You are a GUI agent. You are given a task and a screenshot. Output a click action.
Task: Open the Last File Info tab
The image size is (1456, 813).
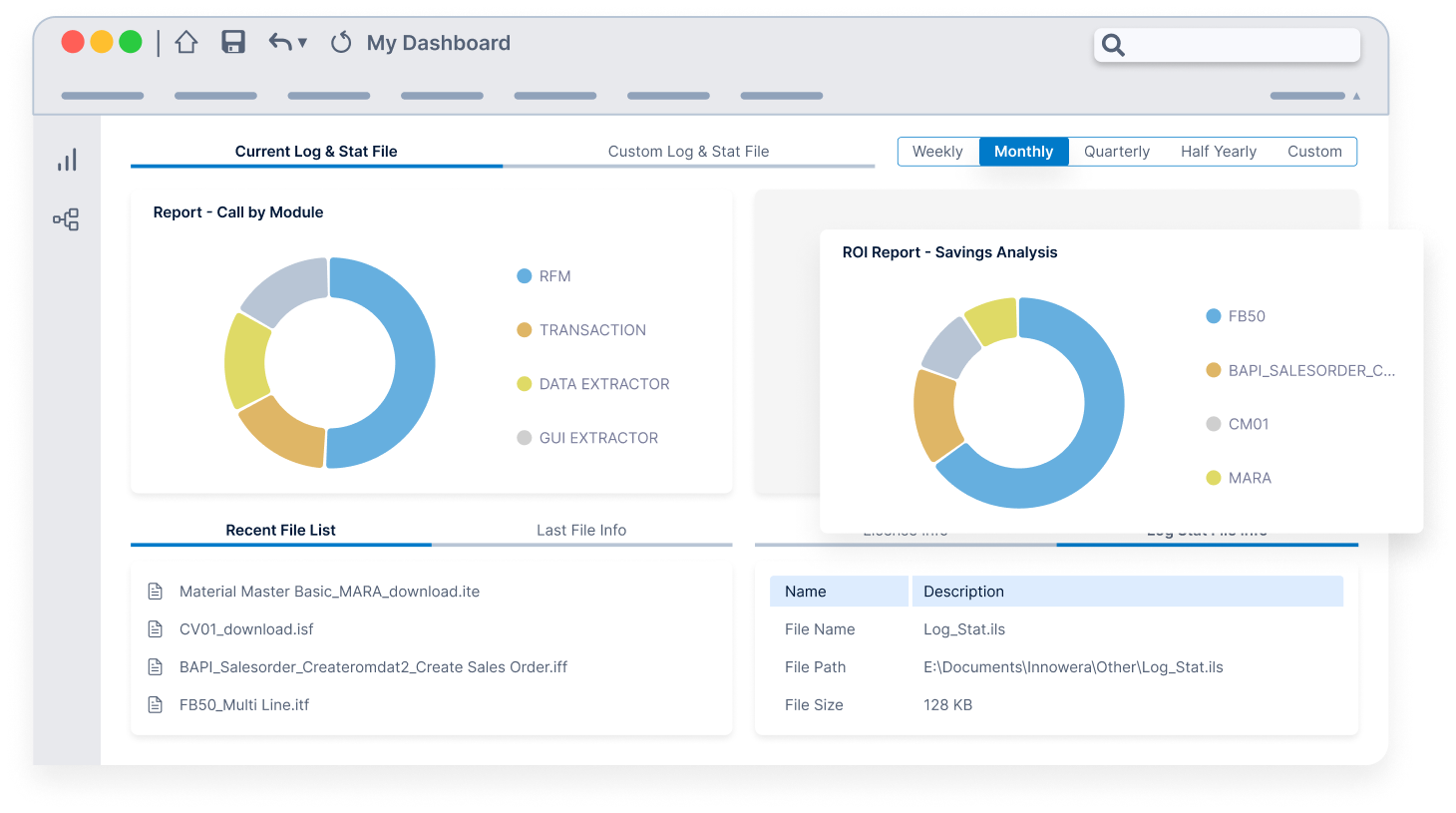pyautogui.click(x=581, y=530)
